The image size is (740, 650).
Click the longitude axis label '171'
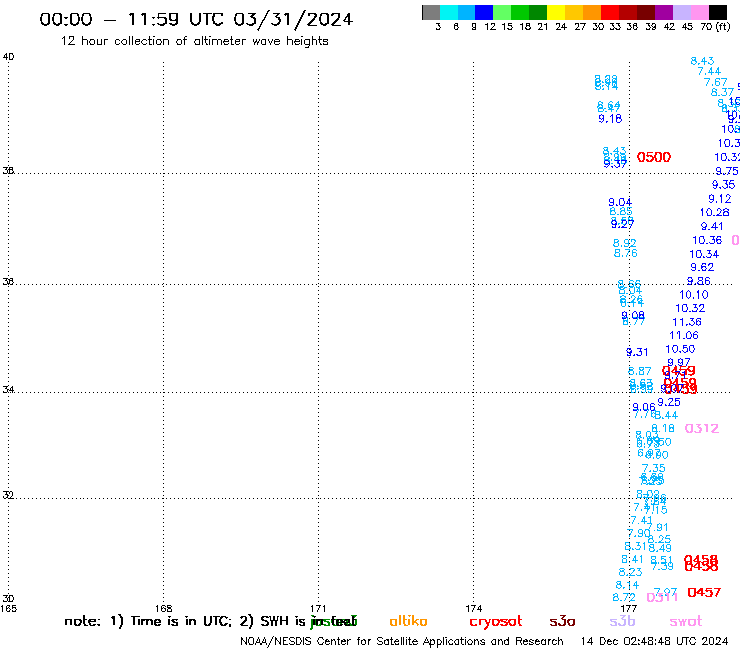click(318, 608)
